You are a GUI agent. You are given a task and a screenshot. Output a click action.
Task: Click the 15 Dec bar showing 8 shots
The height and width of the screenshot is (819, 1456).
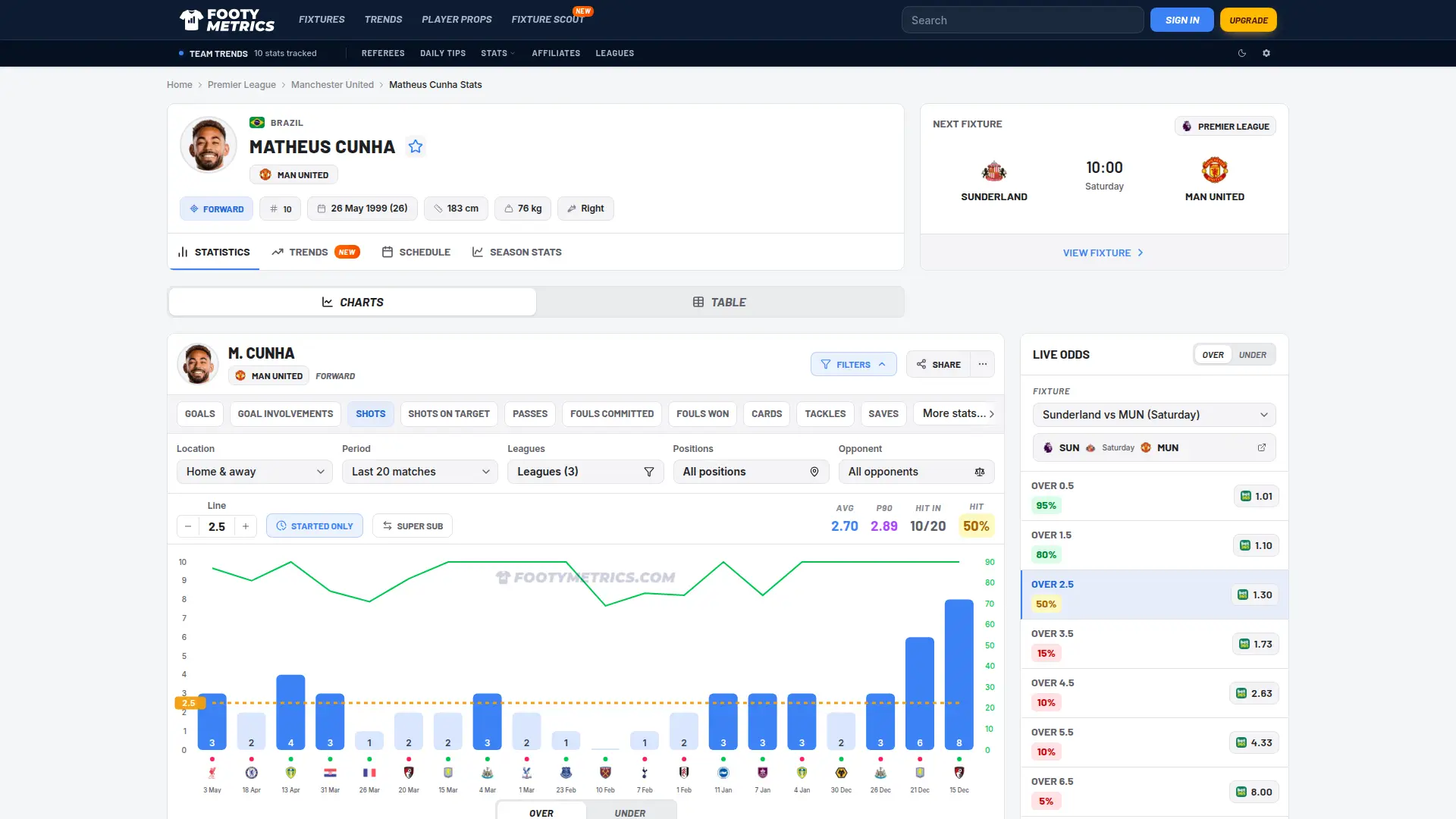[959, 675]
